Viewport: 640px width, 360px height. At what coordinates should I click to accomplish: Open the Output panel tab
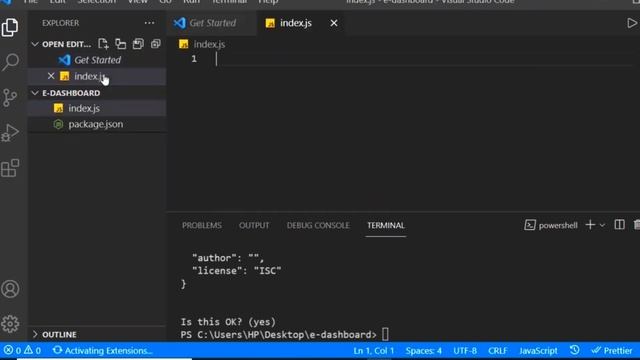pyautogui.click(x=254, y=225)
